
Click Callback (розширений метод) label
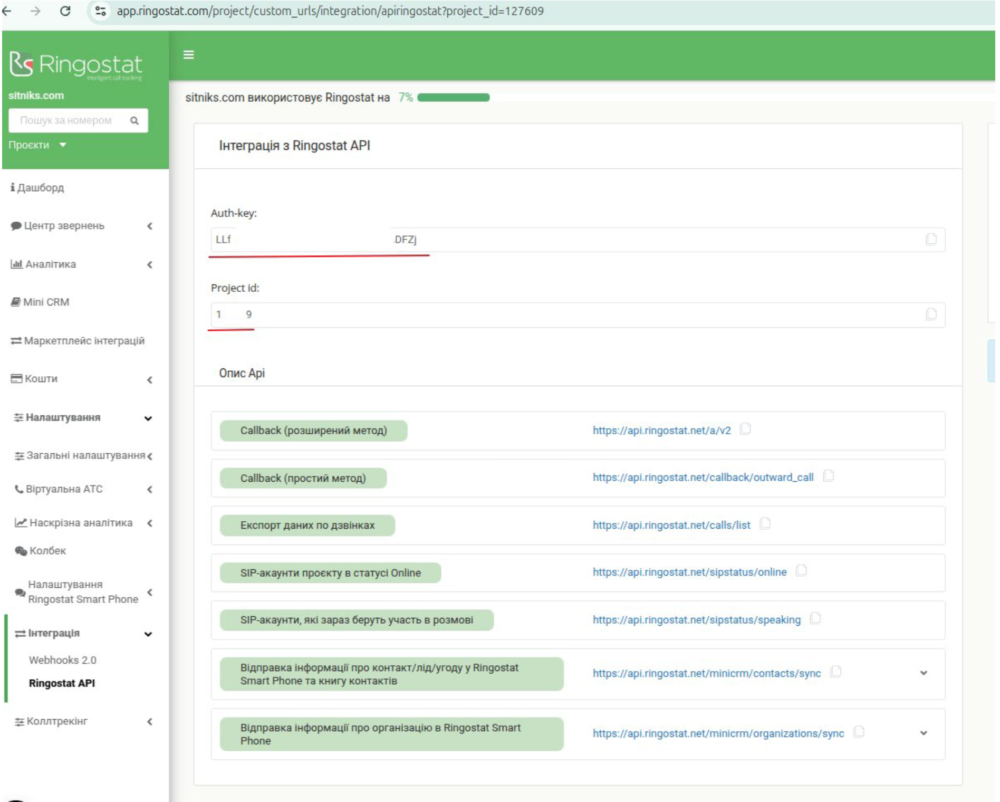pyautogui.click(x=313, y=431)
